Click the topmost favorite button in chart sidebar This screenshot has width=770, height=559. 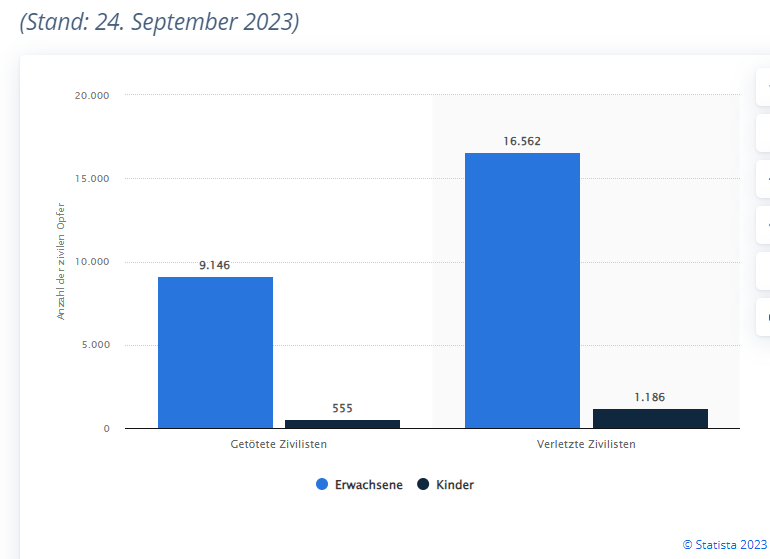[763, 88]
